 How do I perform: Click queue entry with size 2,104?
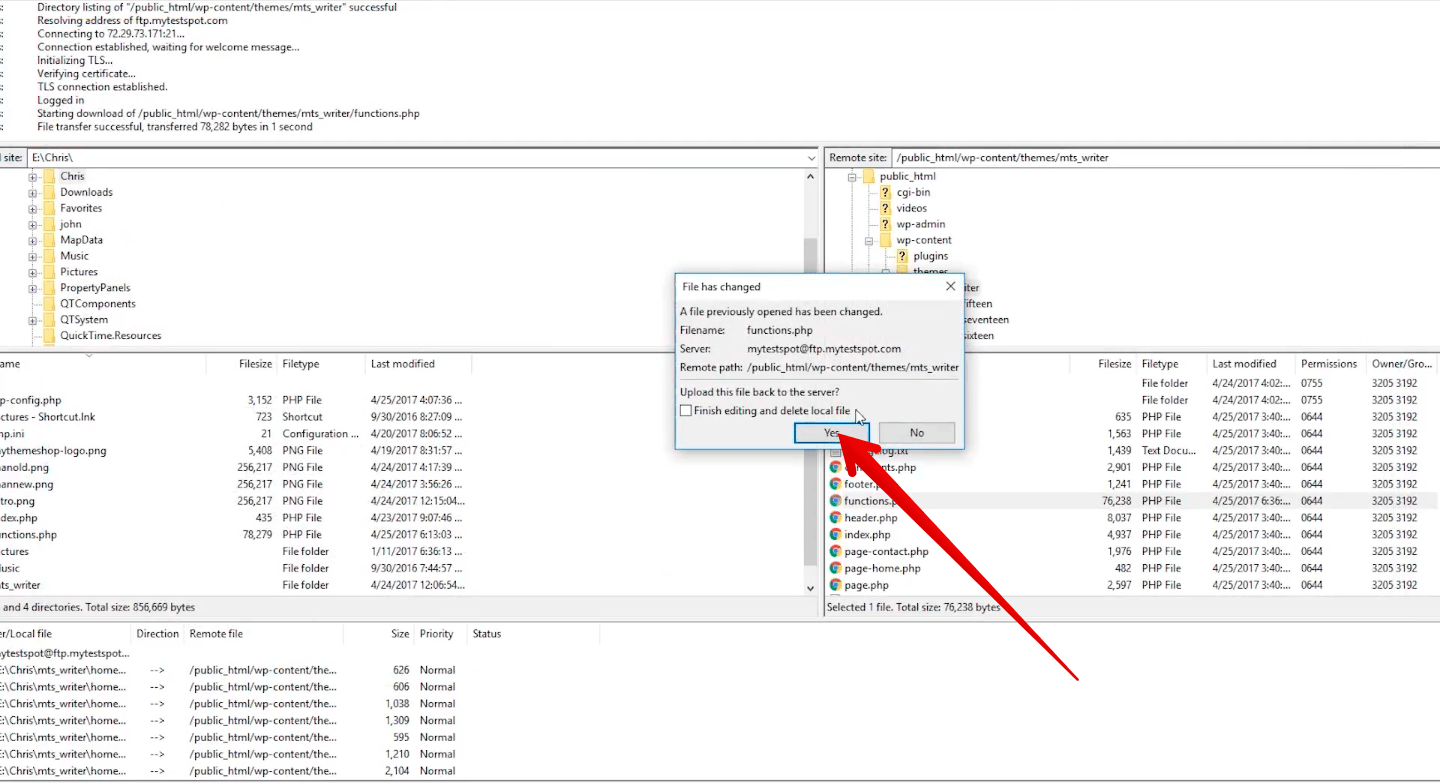click(x=300, y=771)
